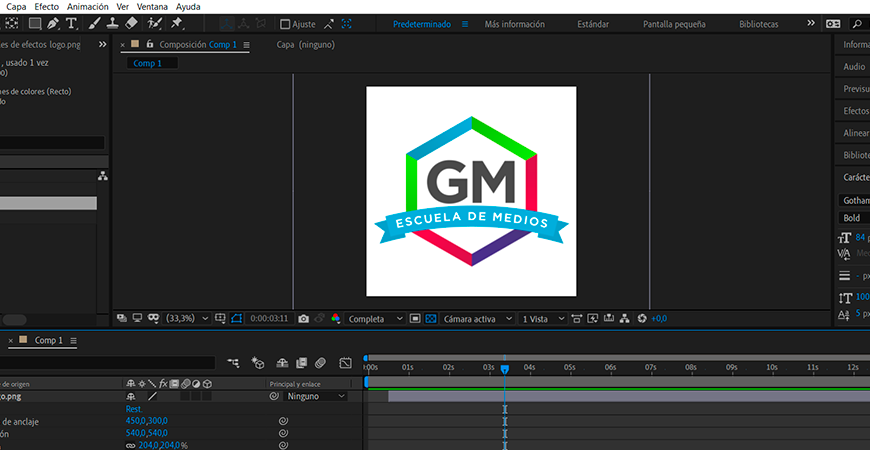
Task: Open the Ayuda menu
Action: point(188,7)
